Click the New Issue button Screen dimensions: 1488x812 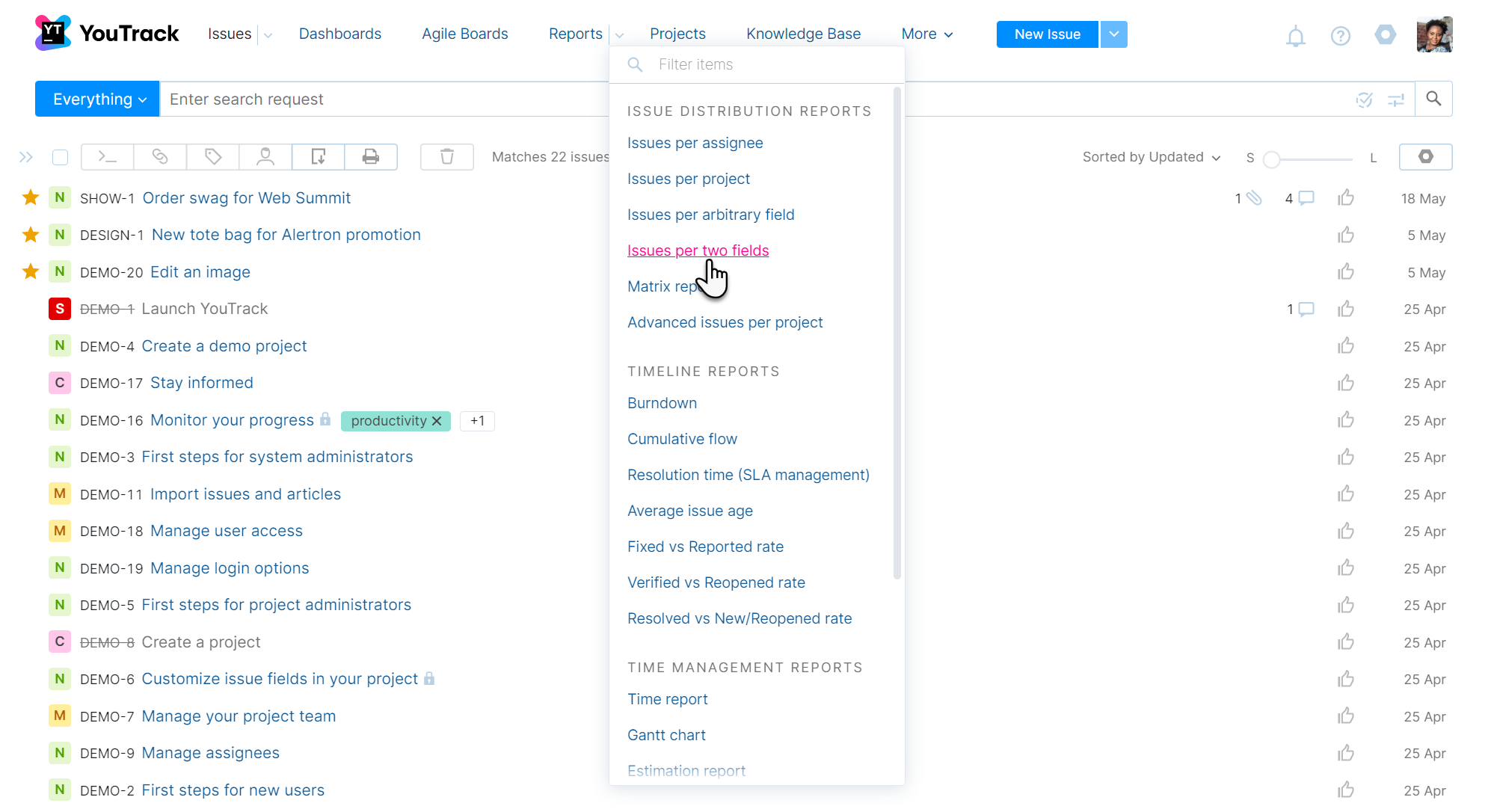(1047, 34)
